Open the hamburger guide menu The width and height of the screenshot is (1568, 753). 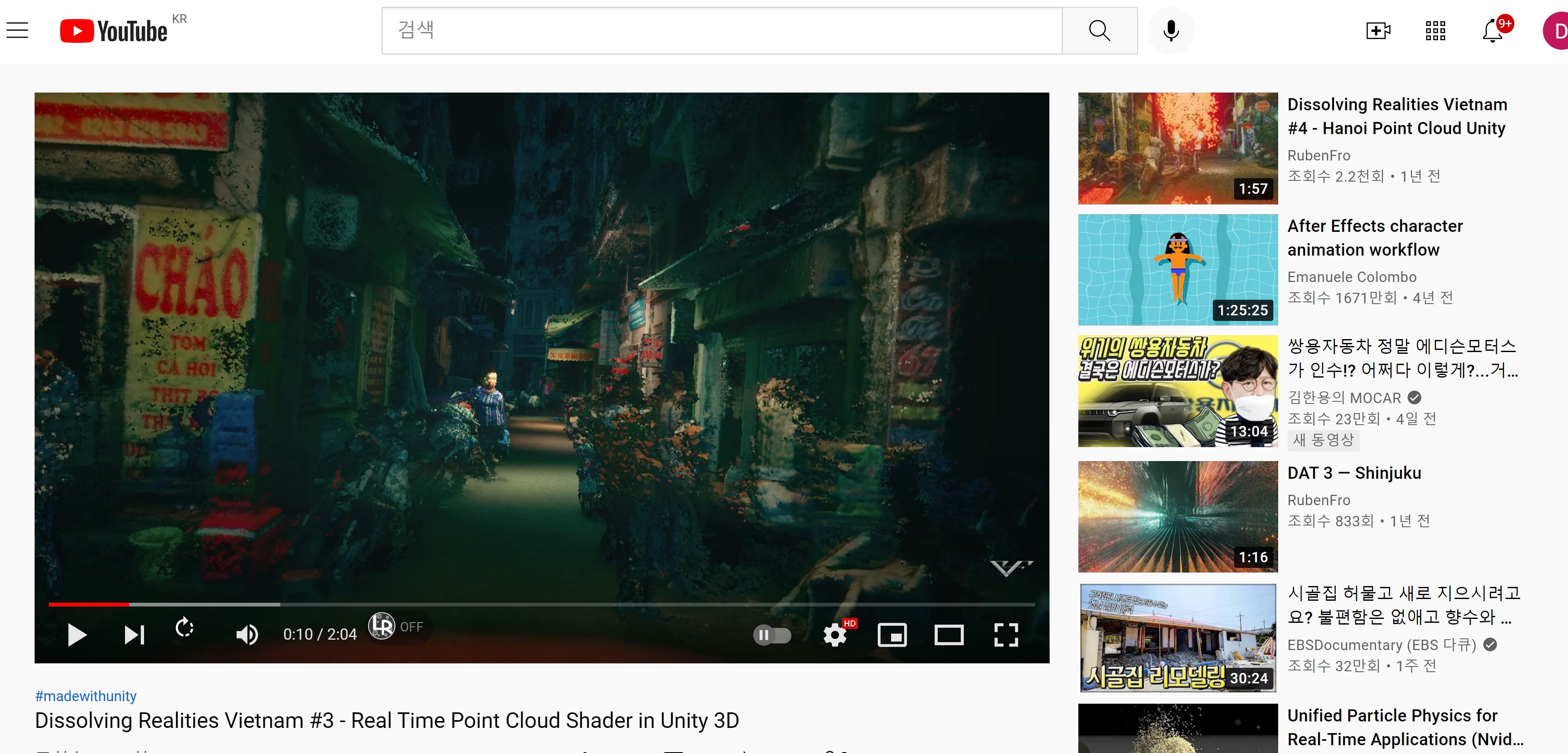tap(18, 30)
